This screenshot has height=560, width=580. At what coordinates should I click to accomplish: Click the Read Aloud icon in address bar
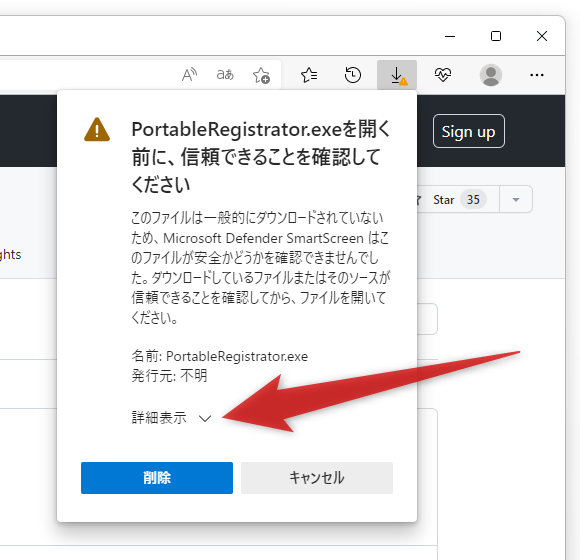[x=189, y=75]
